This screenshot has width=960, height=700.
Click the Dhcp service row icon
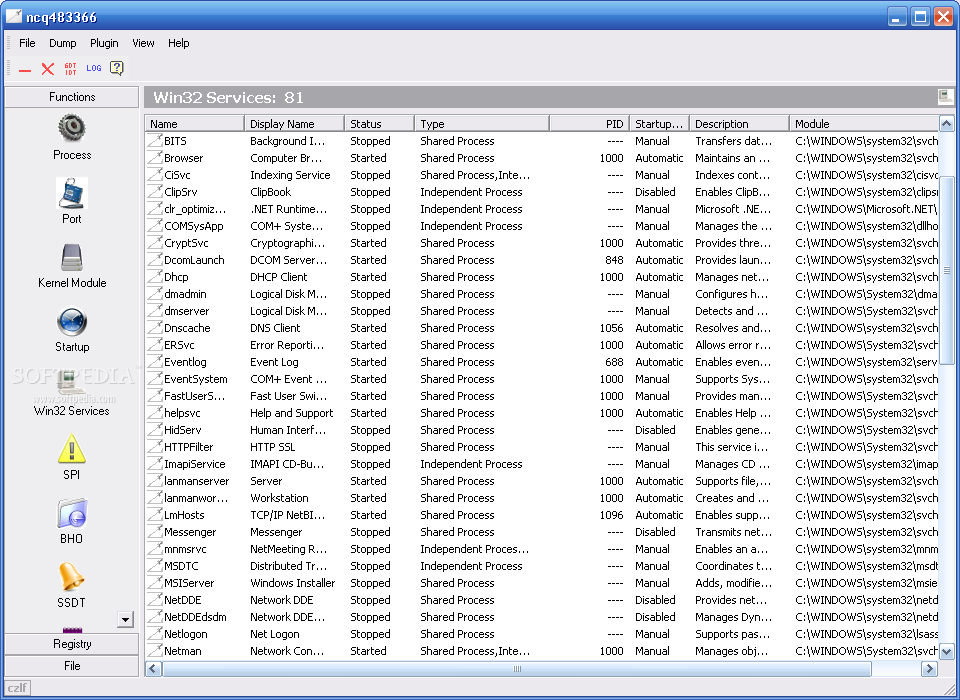(x=154, y=277)
